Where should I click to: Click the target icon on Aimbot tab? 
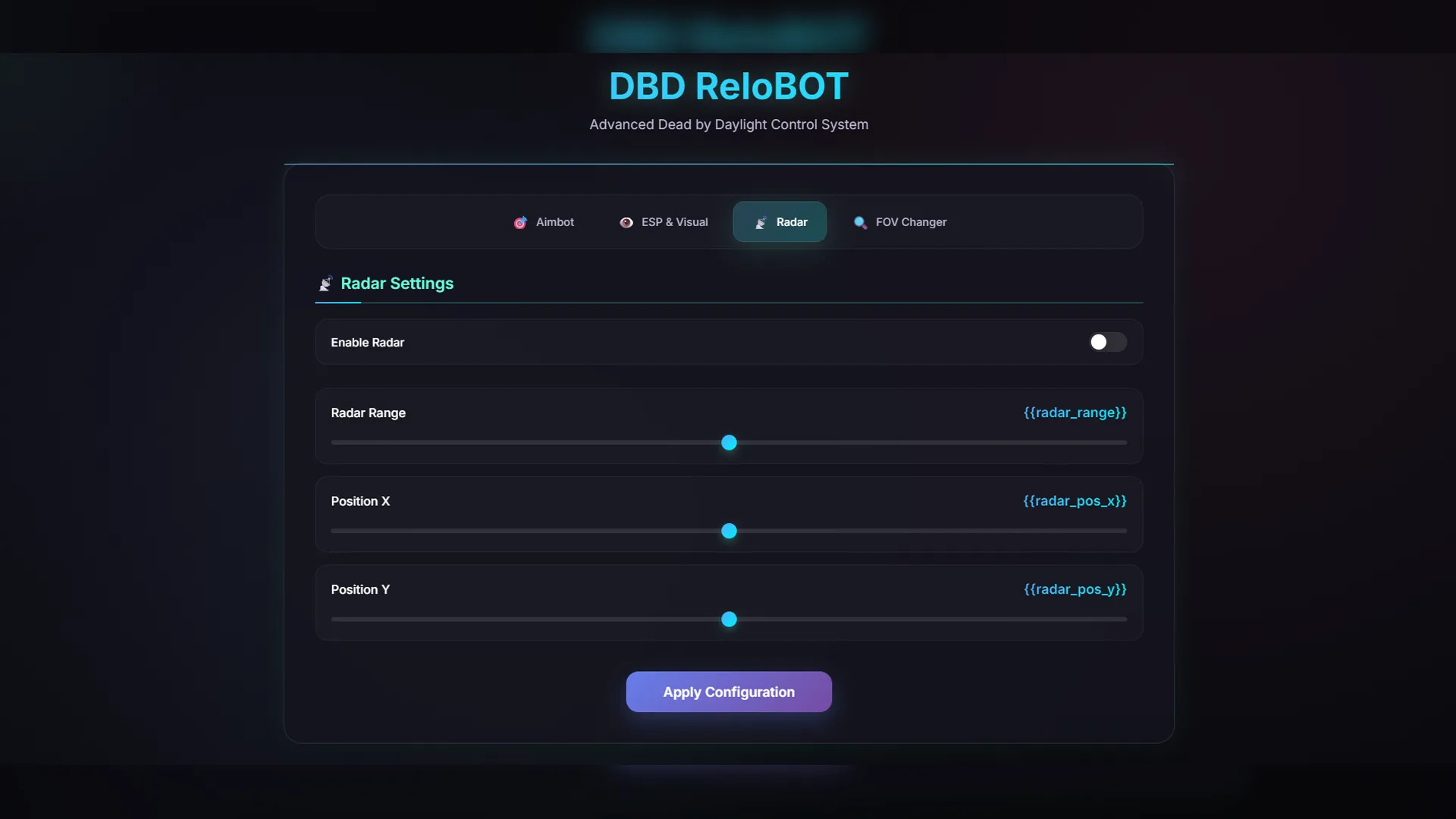click(520, 222)
